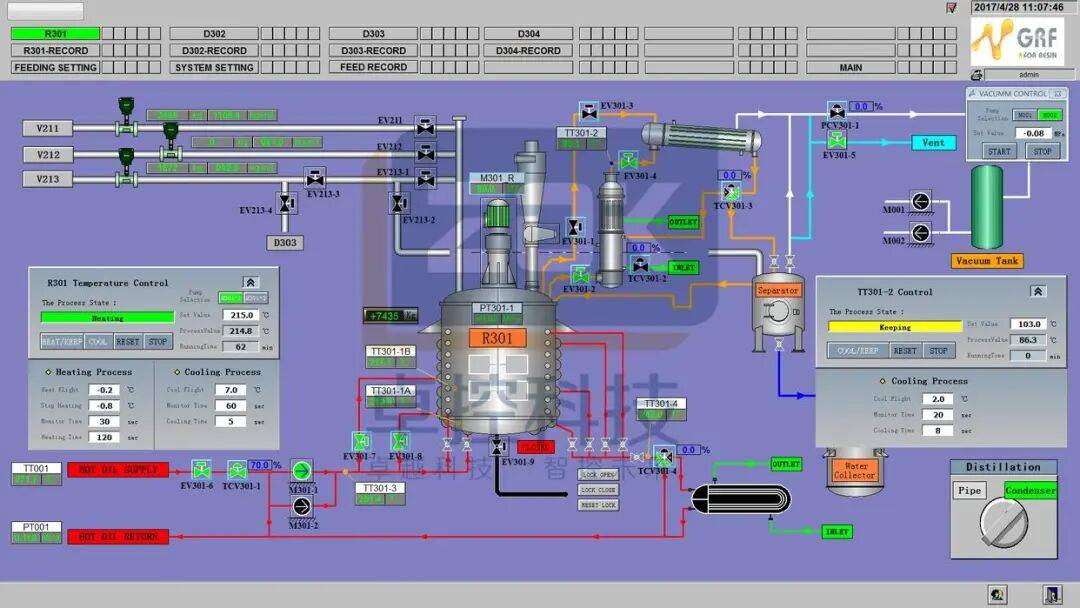This screenshot has width=1080, height=608.
Task: Select M002 pump in Vacuum Control panel
Action: (1050, 115)
